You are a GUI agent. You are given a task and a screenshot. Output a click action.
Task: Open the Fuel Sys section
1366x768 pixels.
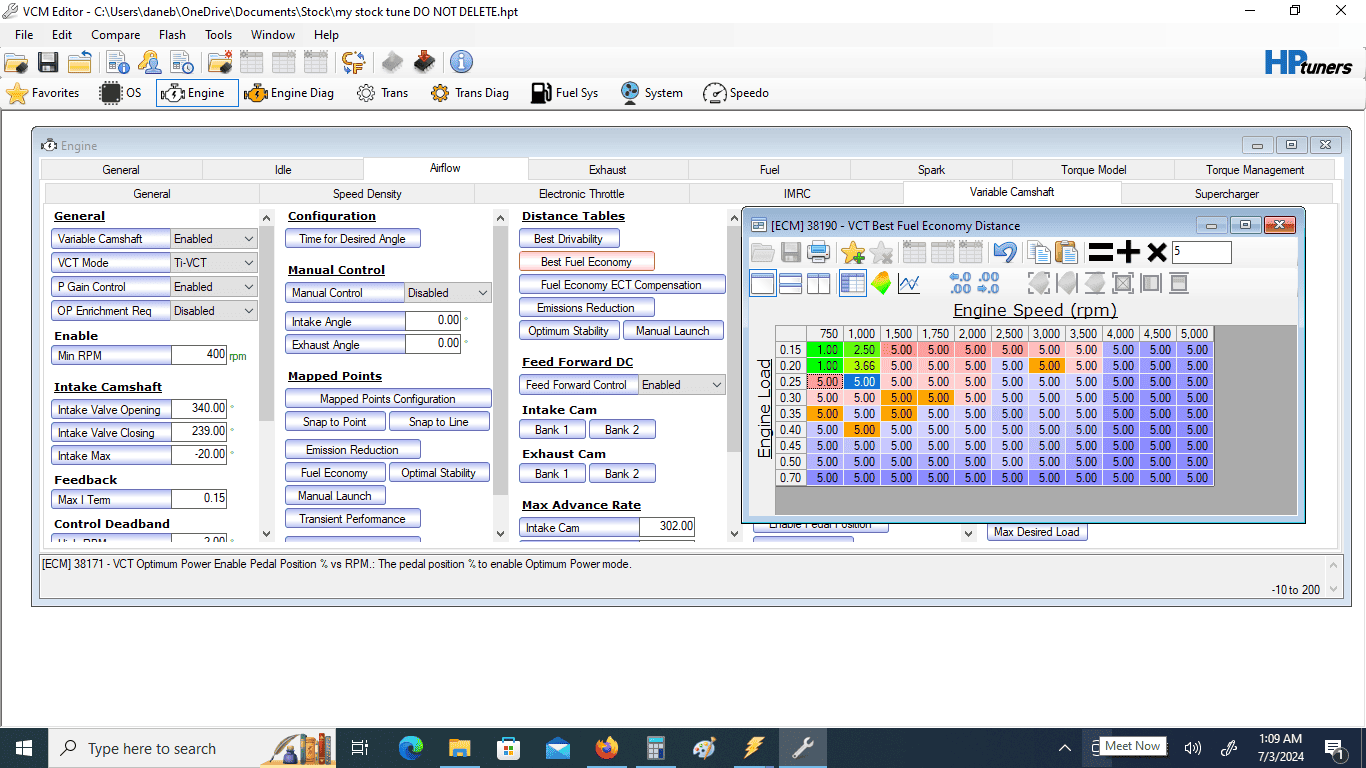564,93
